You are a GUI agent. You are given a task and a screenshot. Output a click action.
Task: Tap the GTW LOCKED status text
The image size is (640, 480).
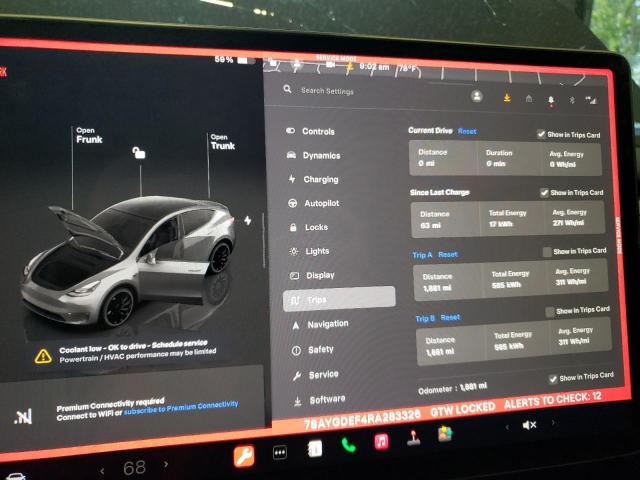(x=462, y=409)
